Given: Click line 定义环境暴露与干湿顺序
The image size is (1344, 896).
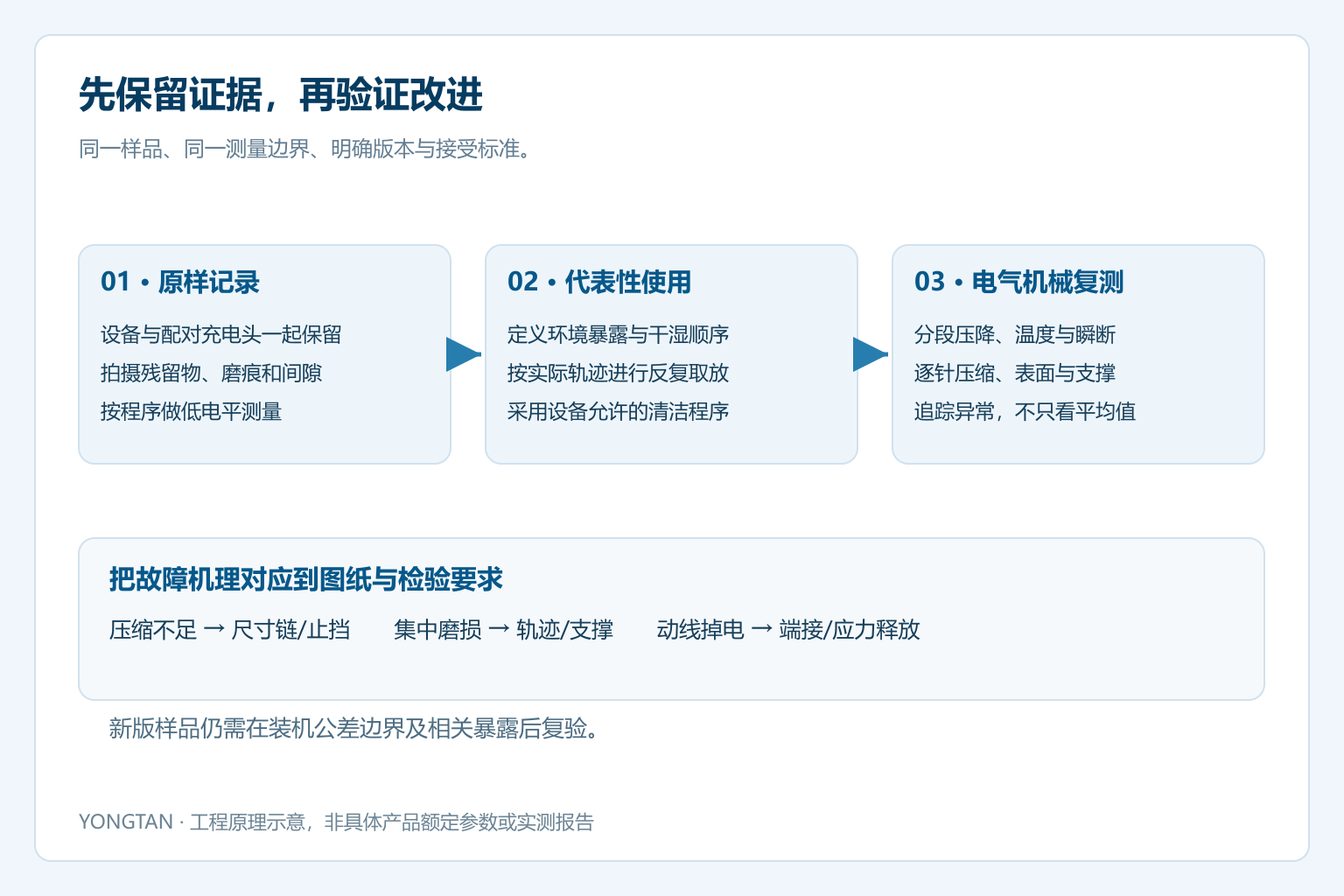Looking at the screenshot, I should click(618, 334).
